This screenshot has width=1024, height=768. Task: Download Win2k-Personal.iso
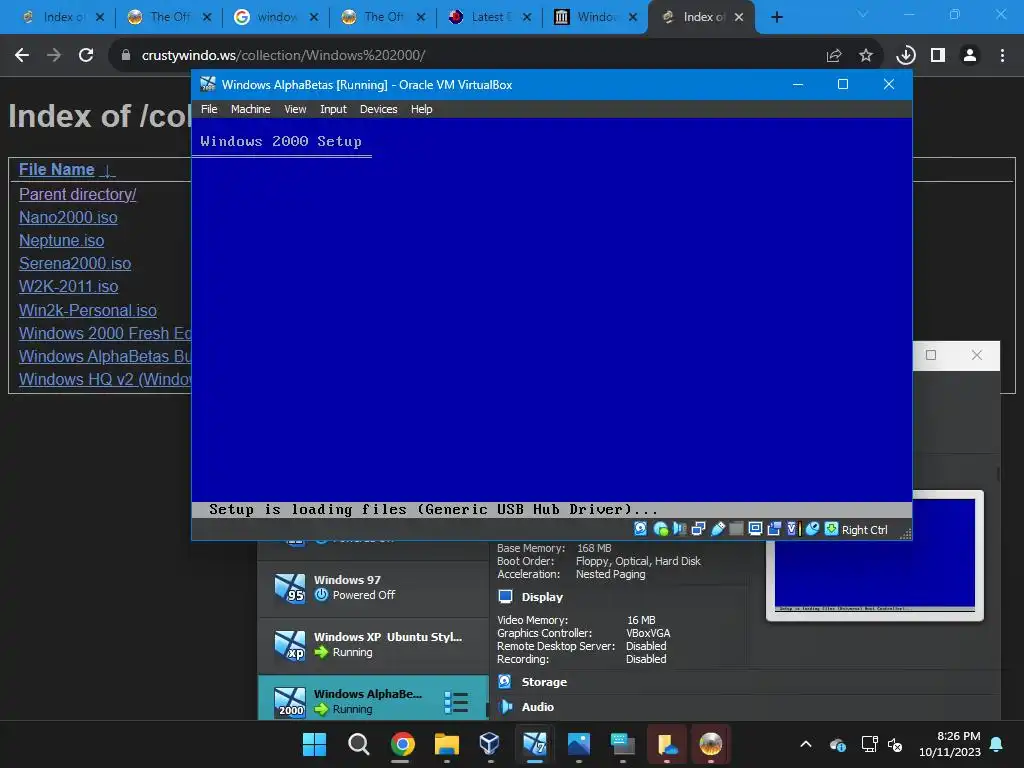pos(88,311)
